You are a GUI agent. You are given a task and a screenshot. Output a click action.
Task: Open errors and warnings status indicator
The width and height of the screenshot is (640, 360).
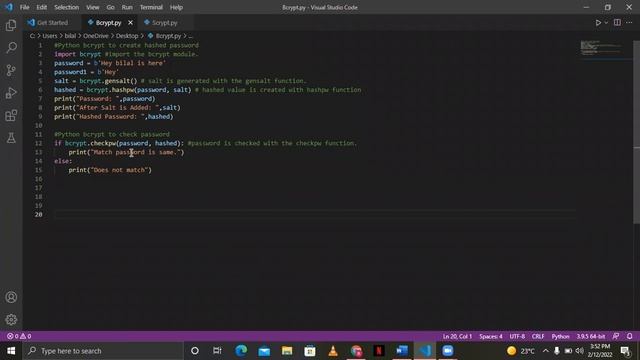(19, 336)
